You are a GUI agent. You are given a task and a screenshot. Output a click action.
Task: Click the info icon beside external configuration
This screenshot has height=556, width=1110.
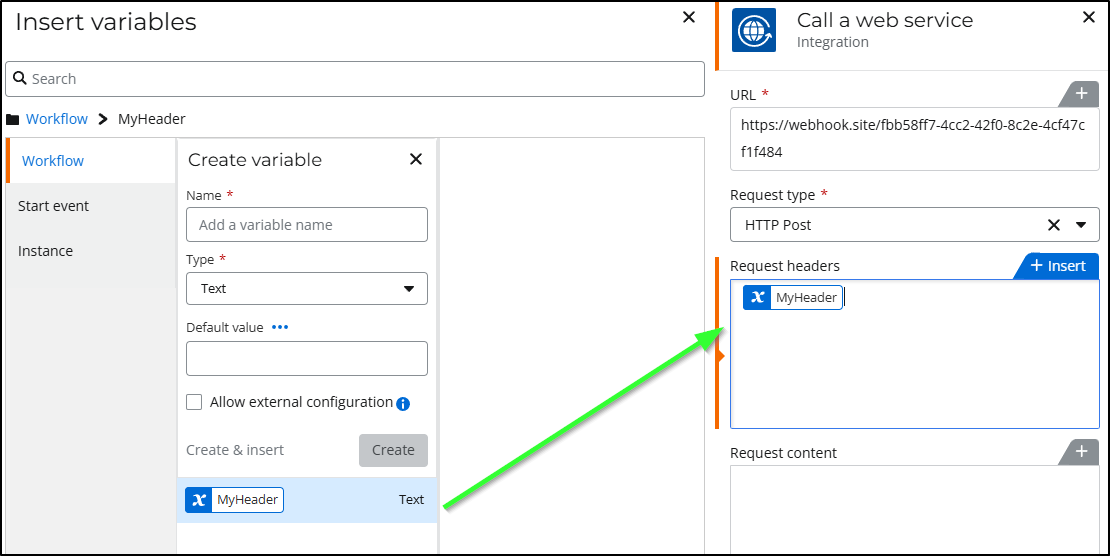tap(403, 404)
